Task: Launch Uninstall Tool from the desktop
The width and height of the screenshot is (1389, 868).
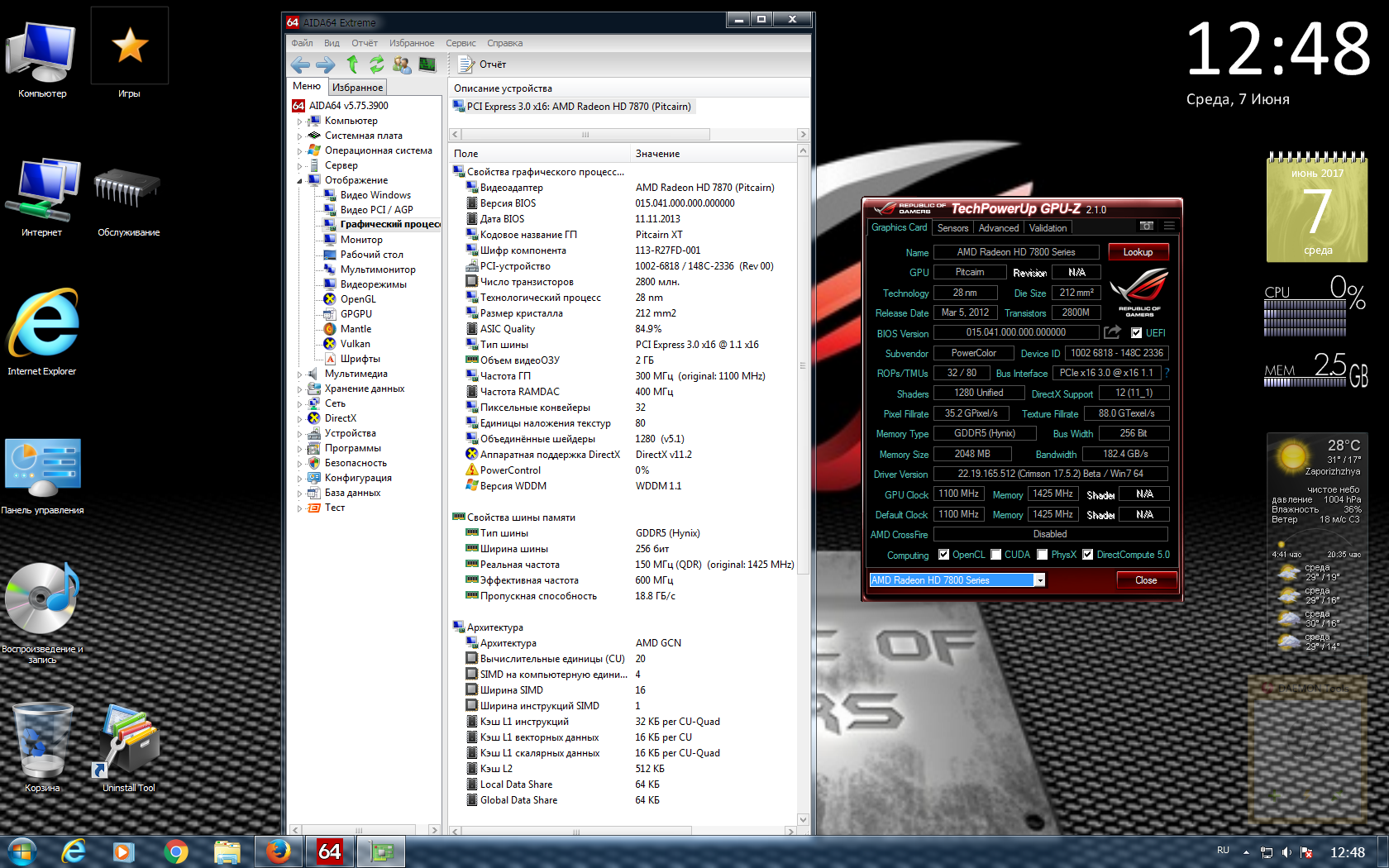Action: [128, 748]
